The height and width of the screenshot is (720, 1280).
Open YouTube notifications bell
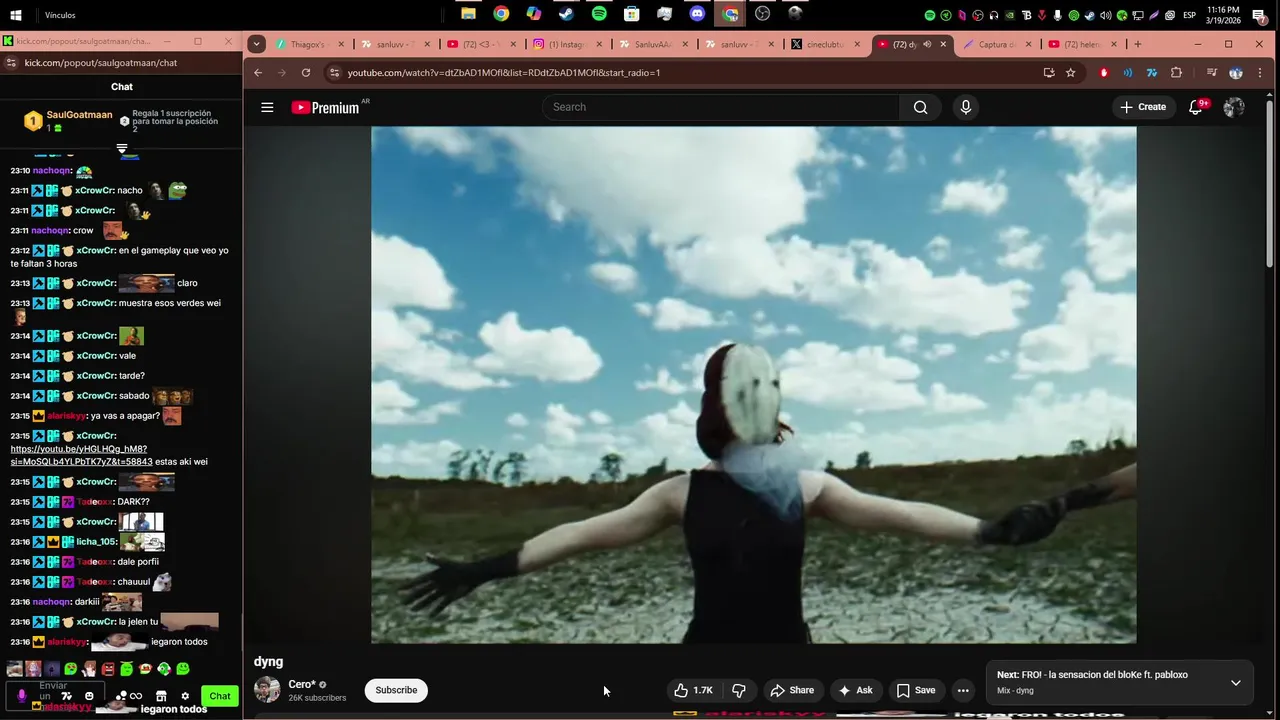tap(1196, 107)
